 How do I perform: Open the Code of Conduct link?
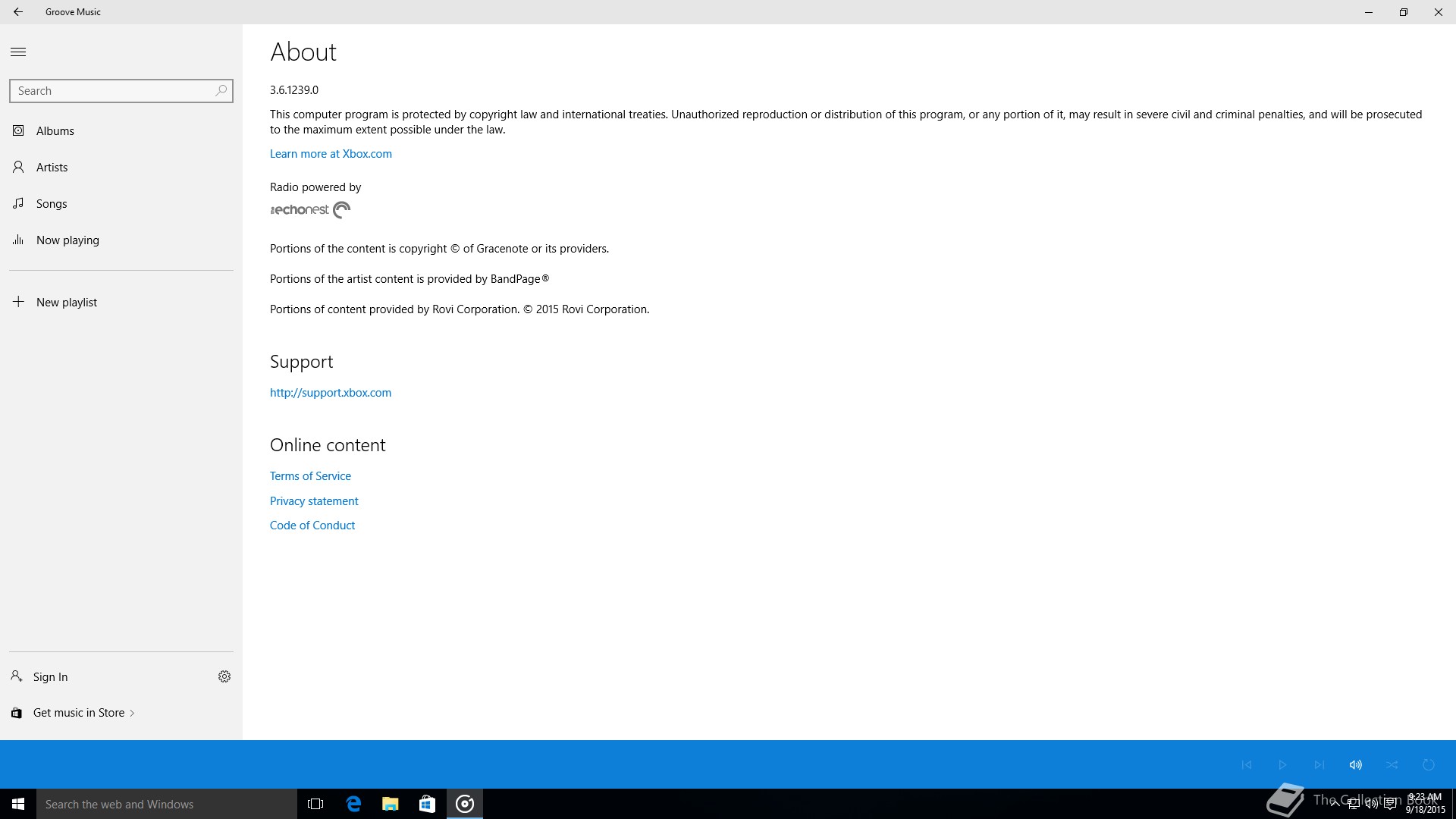tap(312, 526)
